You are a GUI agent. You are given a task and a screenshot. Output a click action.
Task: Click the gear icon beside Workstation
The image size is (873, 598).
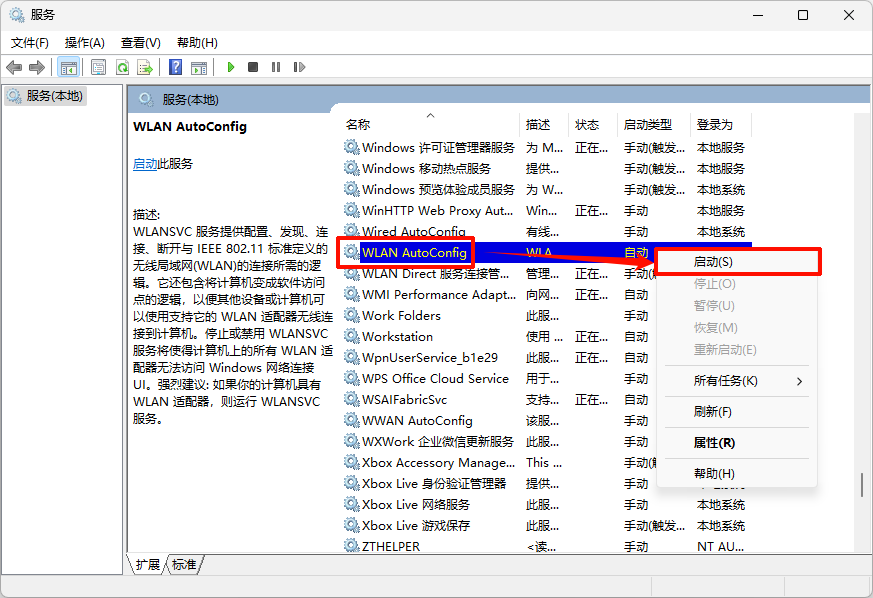pyautogui.click(x=351, y=336)
